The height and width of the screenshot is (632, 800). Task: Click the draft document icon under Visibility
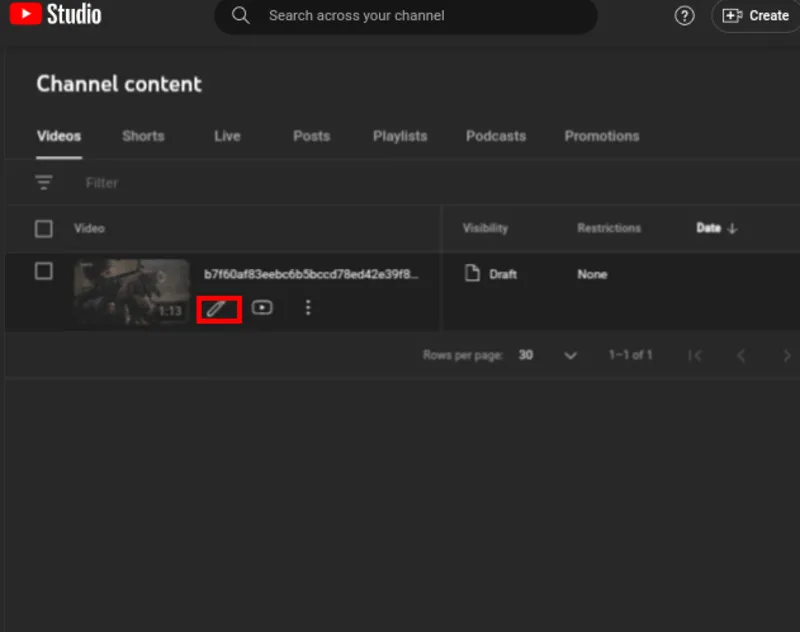(x=472, y=273)
